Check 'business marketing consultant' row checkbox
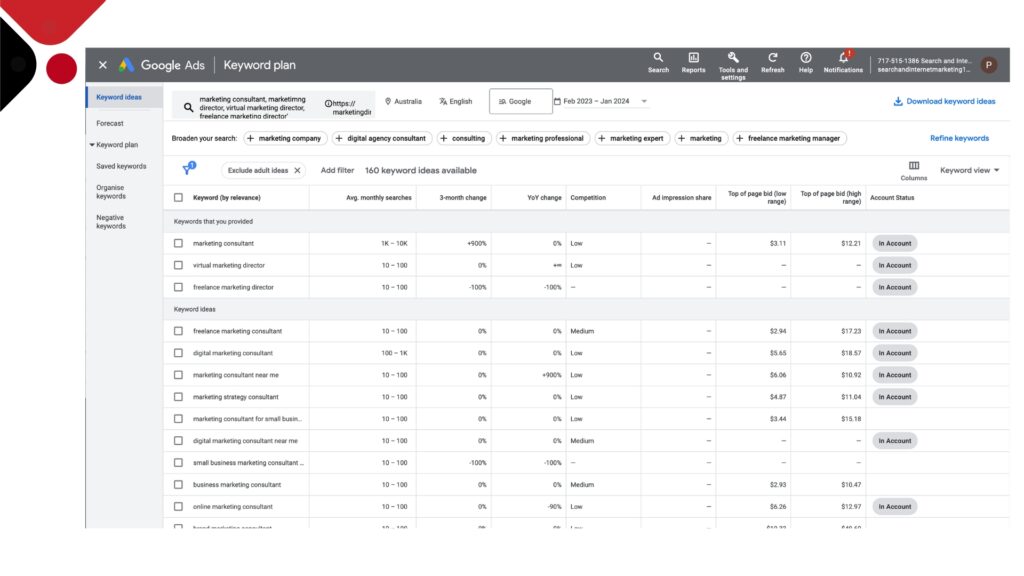 tap(178, 485)
